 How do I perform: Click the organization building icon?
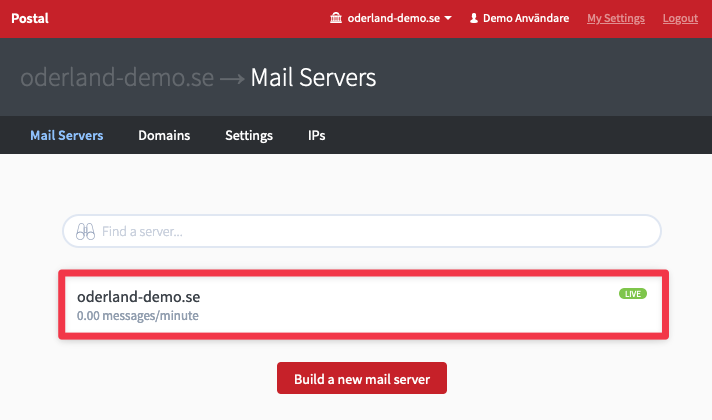(336, 18)
